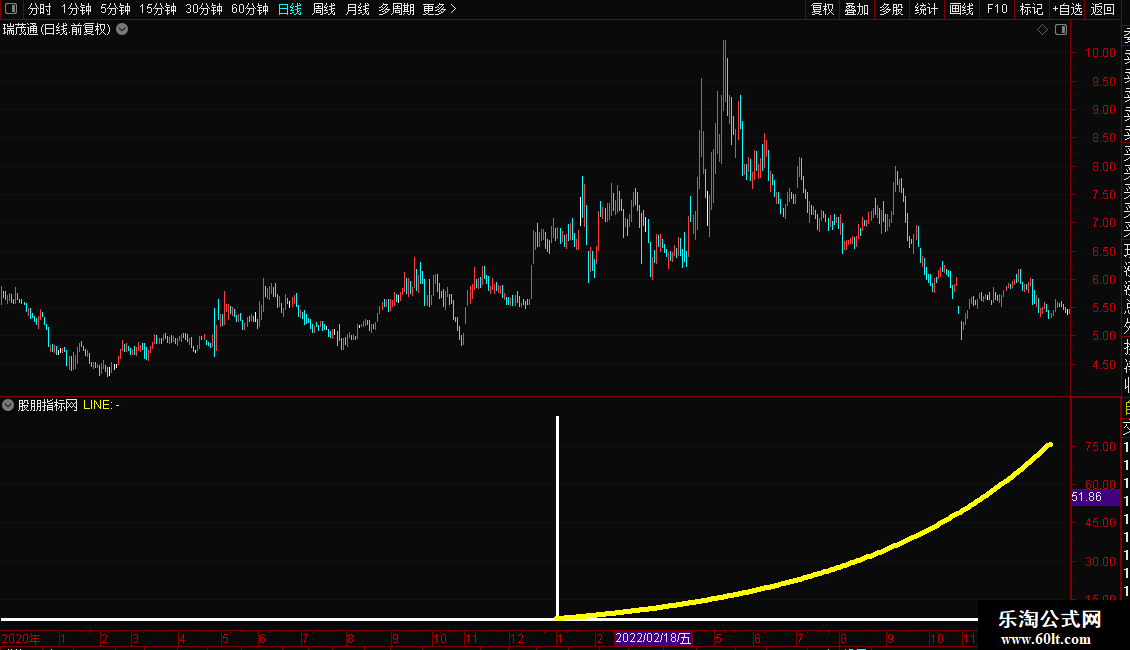
Task: Click the diamond icon in chart header
Action: pyautogui.click(x=1042, y=30)
